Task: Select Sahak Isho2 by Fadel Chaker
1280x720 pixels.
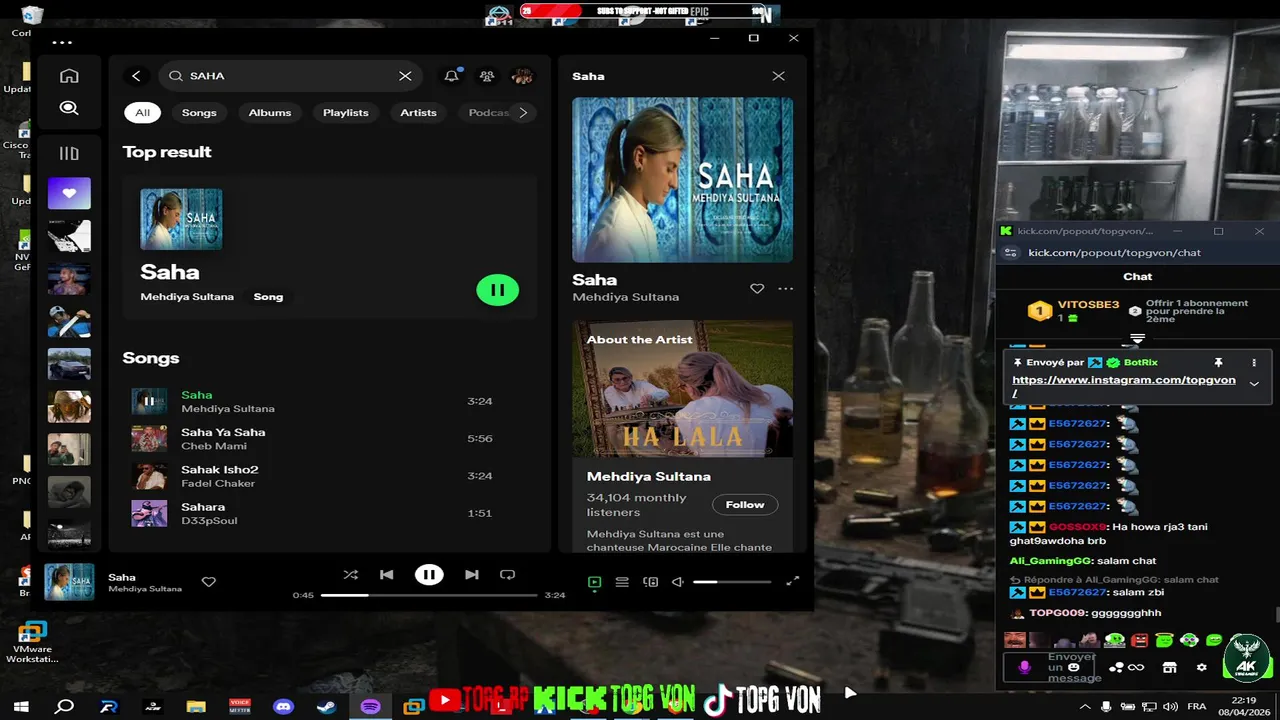Action: (330, 476)
